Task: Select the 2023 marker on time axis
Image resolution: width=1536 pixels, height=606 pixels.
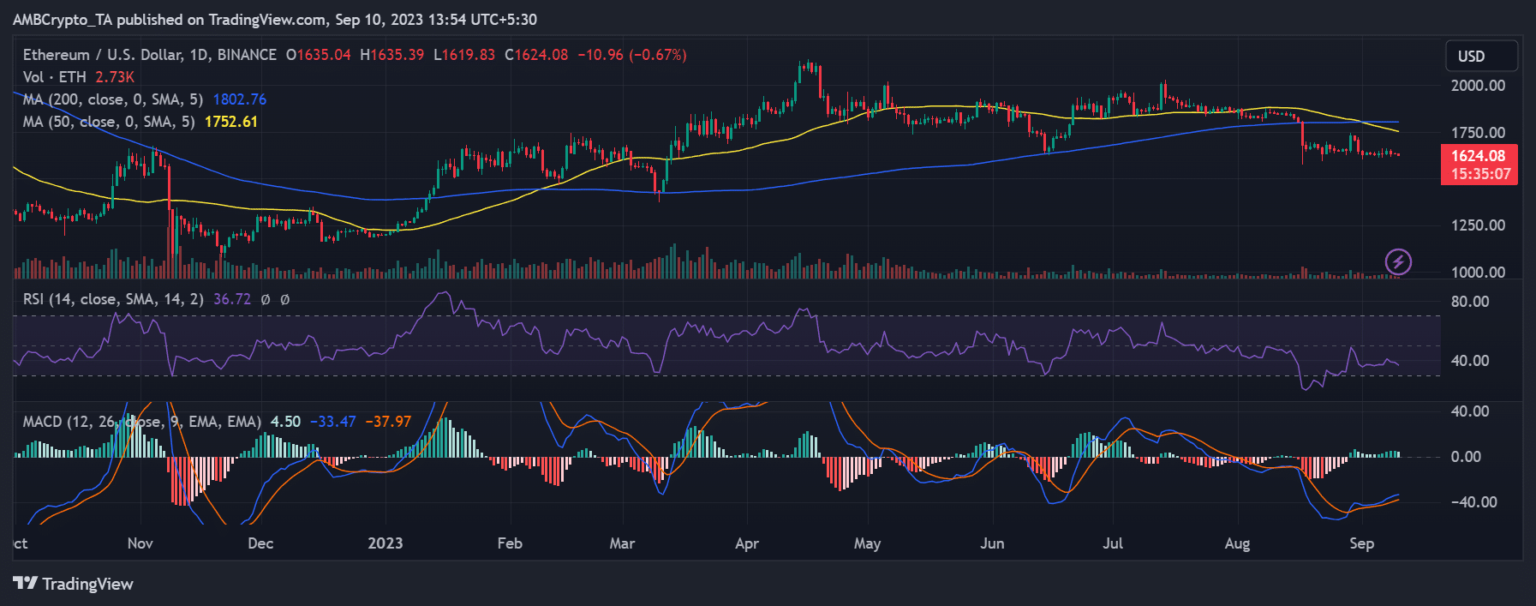Action: [385, 544]
